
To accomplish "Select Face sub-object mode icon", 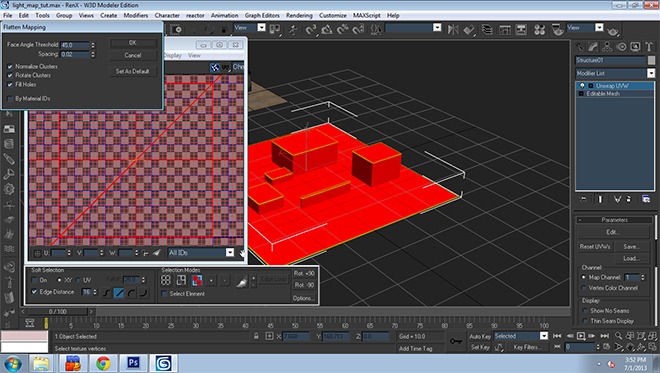I will pos(197,280).
